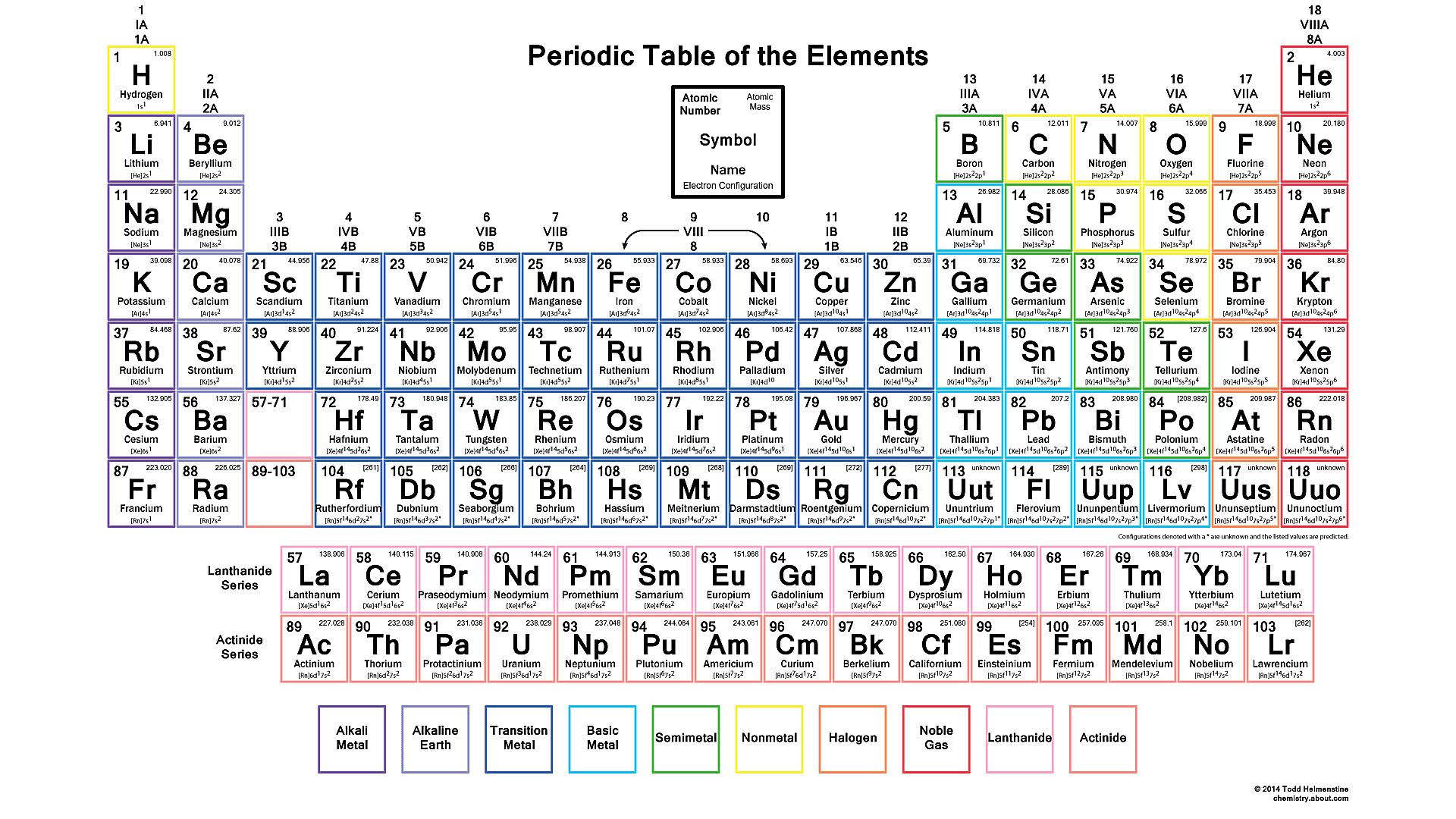Click the Lead (Pb) cell
Image resolution: width=1456 pixels, height=819 pixels.
[x=1038, y=425]
